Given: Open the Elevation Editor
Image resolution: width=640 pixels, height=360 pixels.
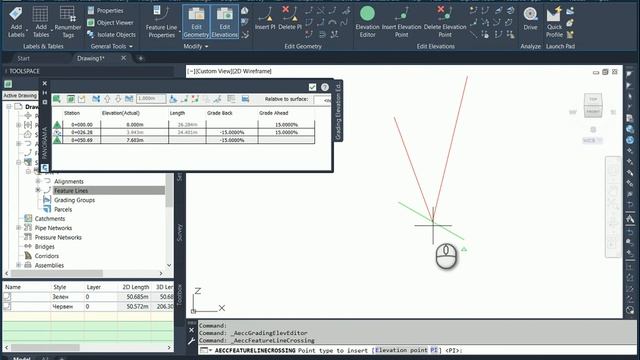Looking at the screenshot, I should coord(367,22).
